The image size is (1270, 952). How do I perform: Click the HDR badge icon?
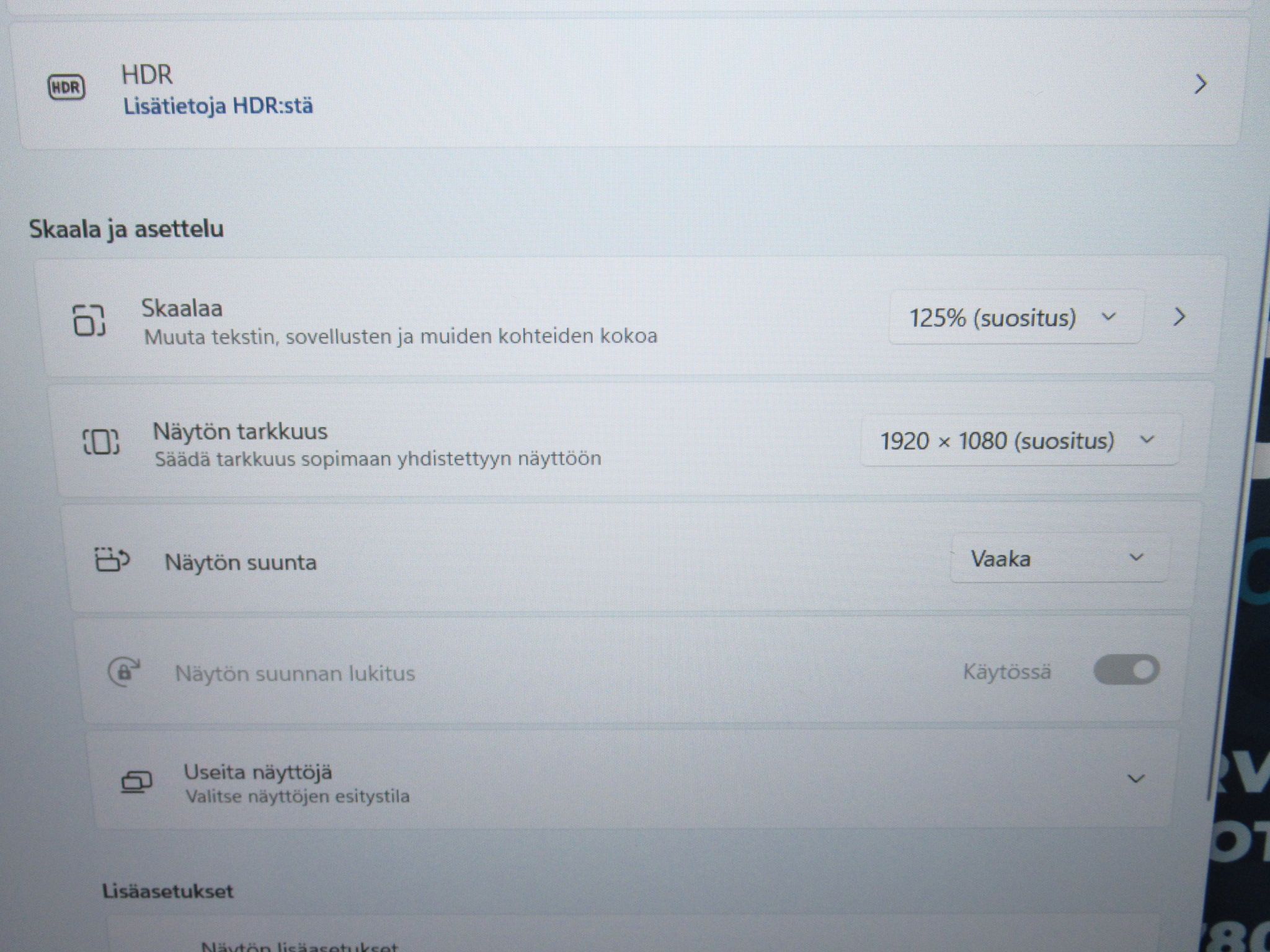pos(66,87)
